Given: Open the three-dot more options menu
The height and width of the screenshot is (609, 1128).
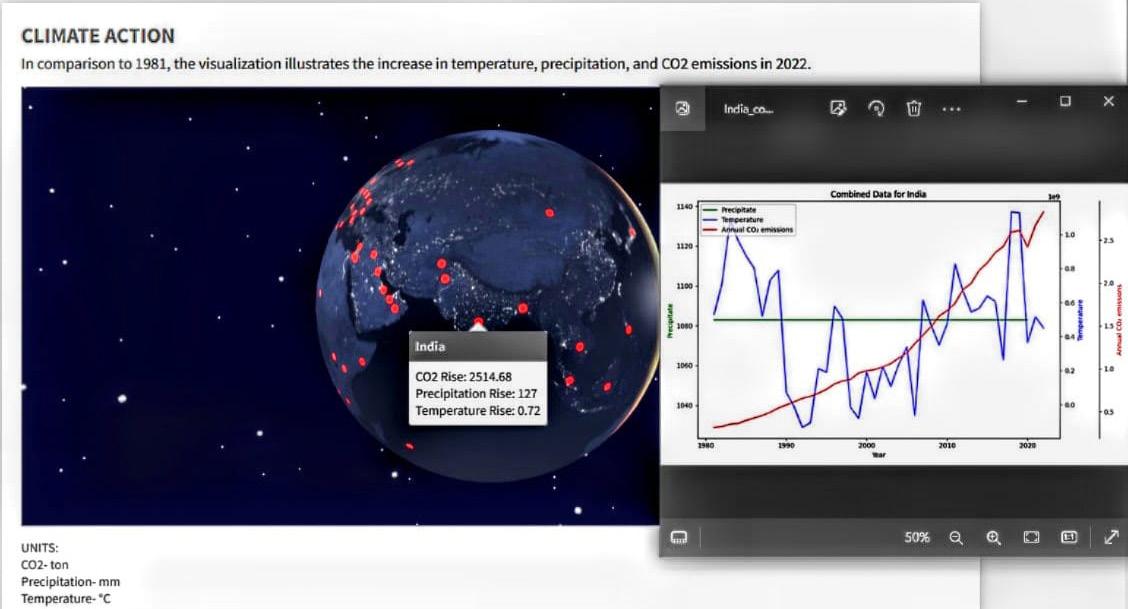Looking at the screenshot, I should (951, 109).
